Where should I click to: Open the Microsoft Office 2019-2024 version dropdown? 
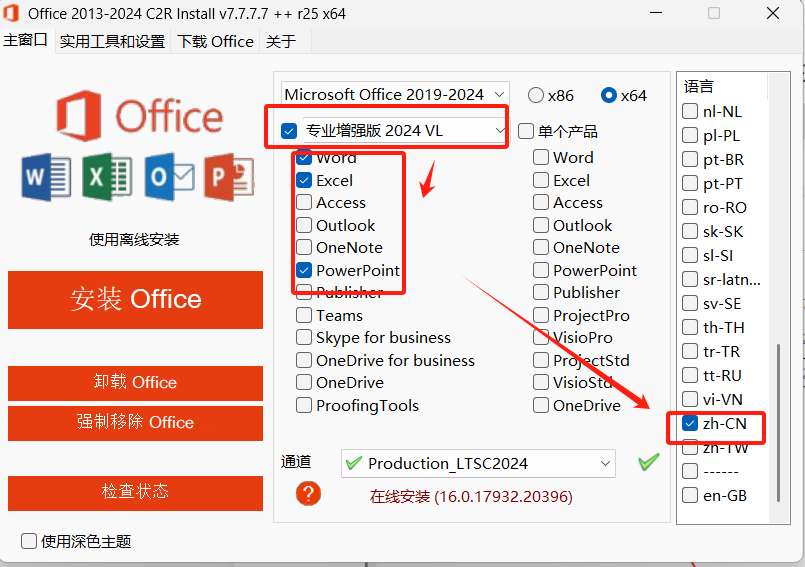pyautogui.click(x=395, y=94)
